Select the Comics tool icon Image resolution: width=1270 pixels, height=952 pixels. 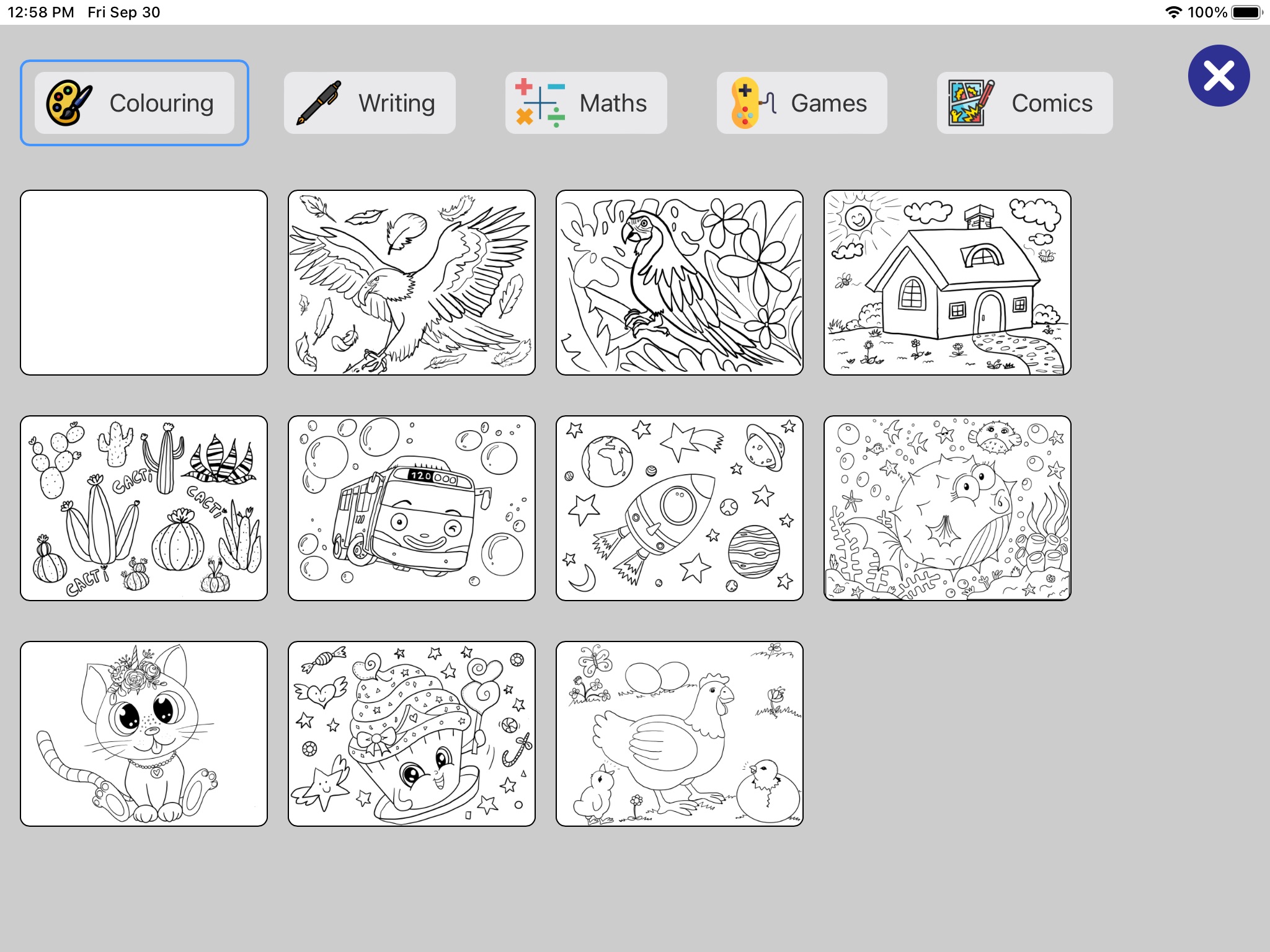pos(966,101)
